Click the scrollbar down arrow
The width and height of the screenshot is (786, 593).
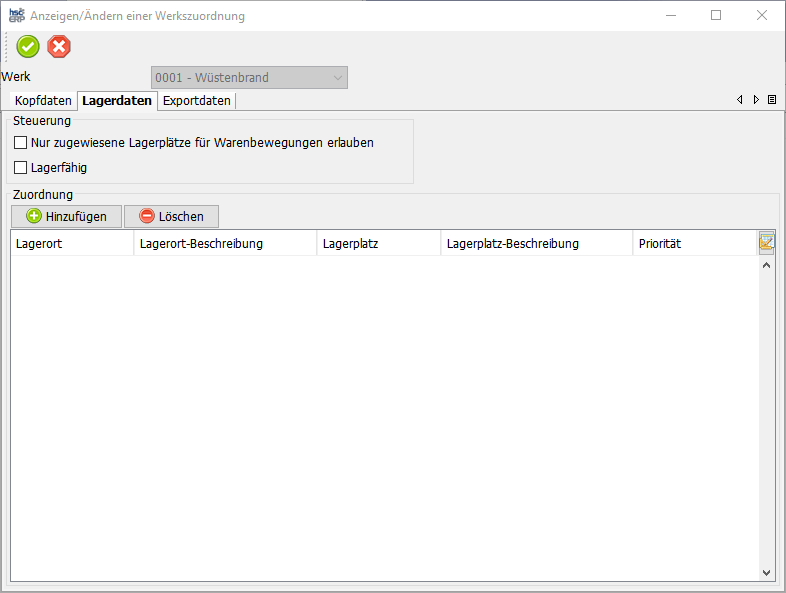(x=767, y=573)
